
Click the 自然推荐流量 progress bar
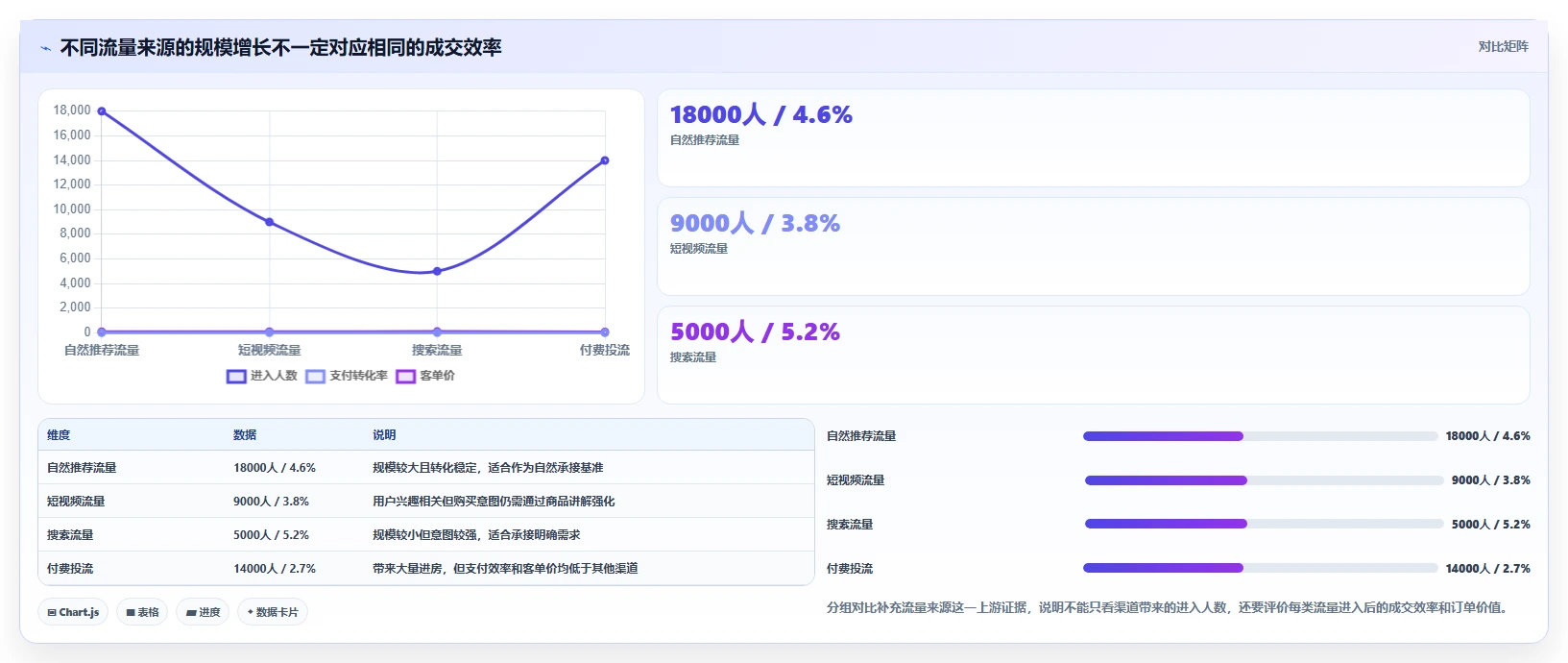(x=1261, y=436)
